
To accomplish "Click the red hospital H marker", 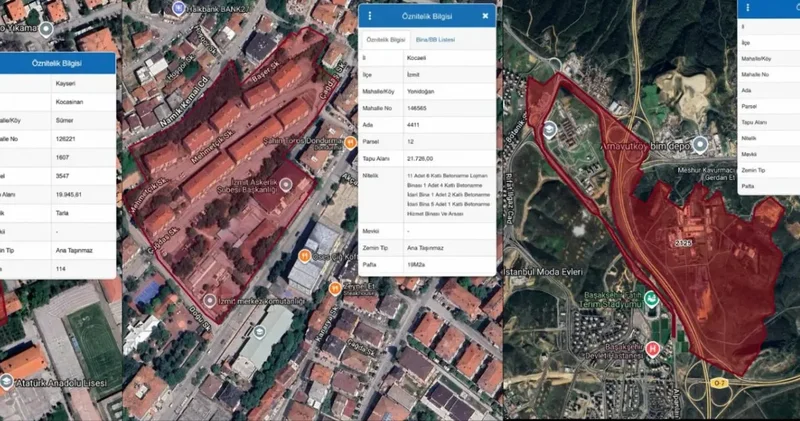I will 653,348.
